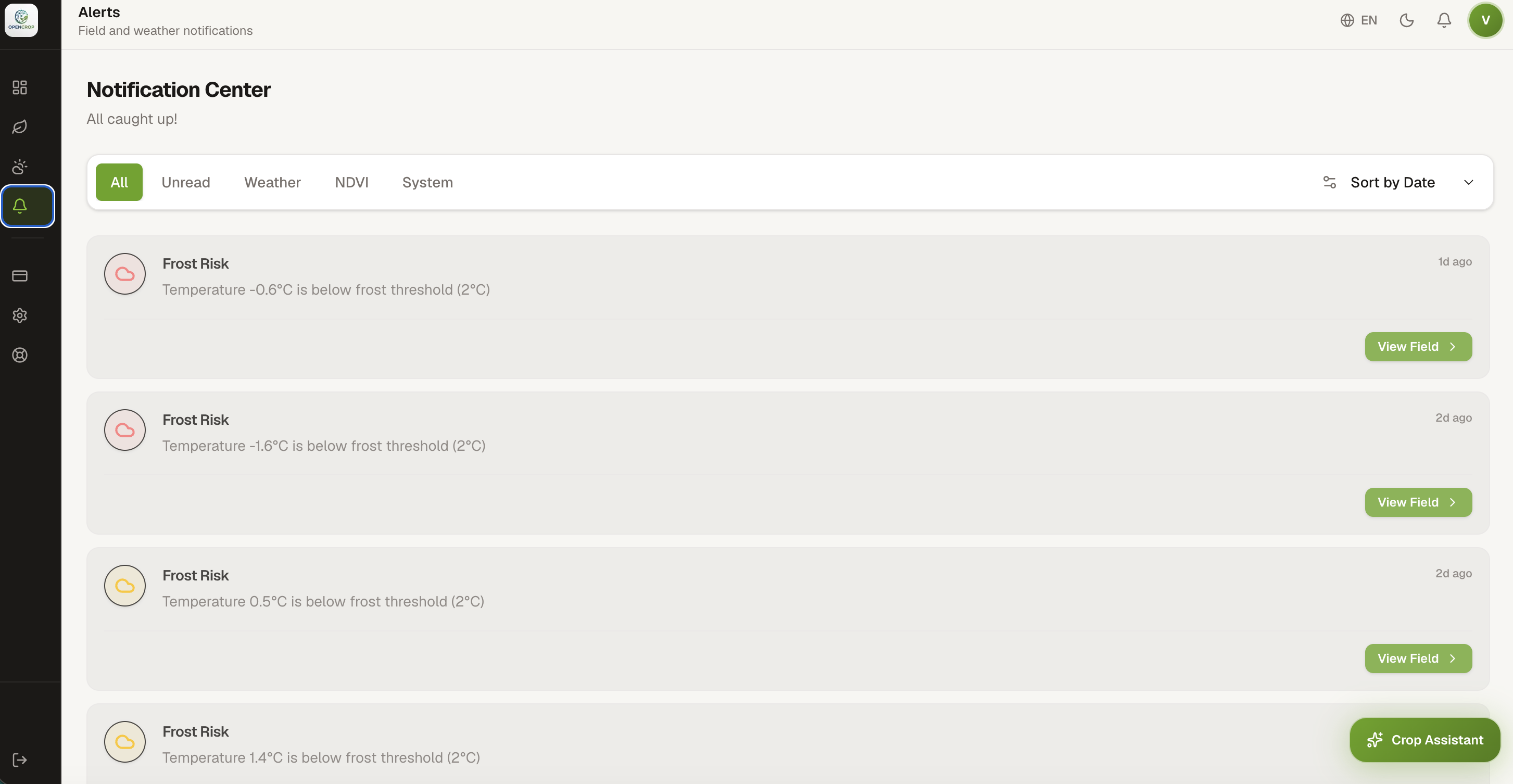Screen dimensions: 1513x784
Task: Click 'Temperature 0.5°C is below frost threshold' text
Action: [x=323, y=602]
